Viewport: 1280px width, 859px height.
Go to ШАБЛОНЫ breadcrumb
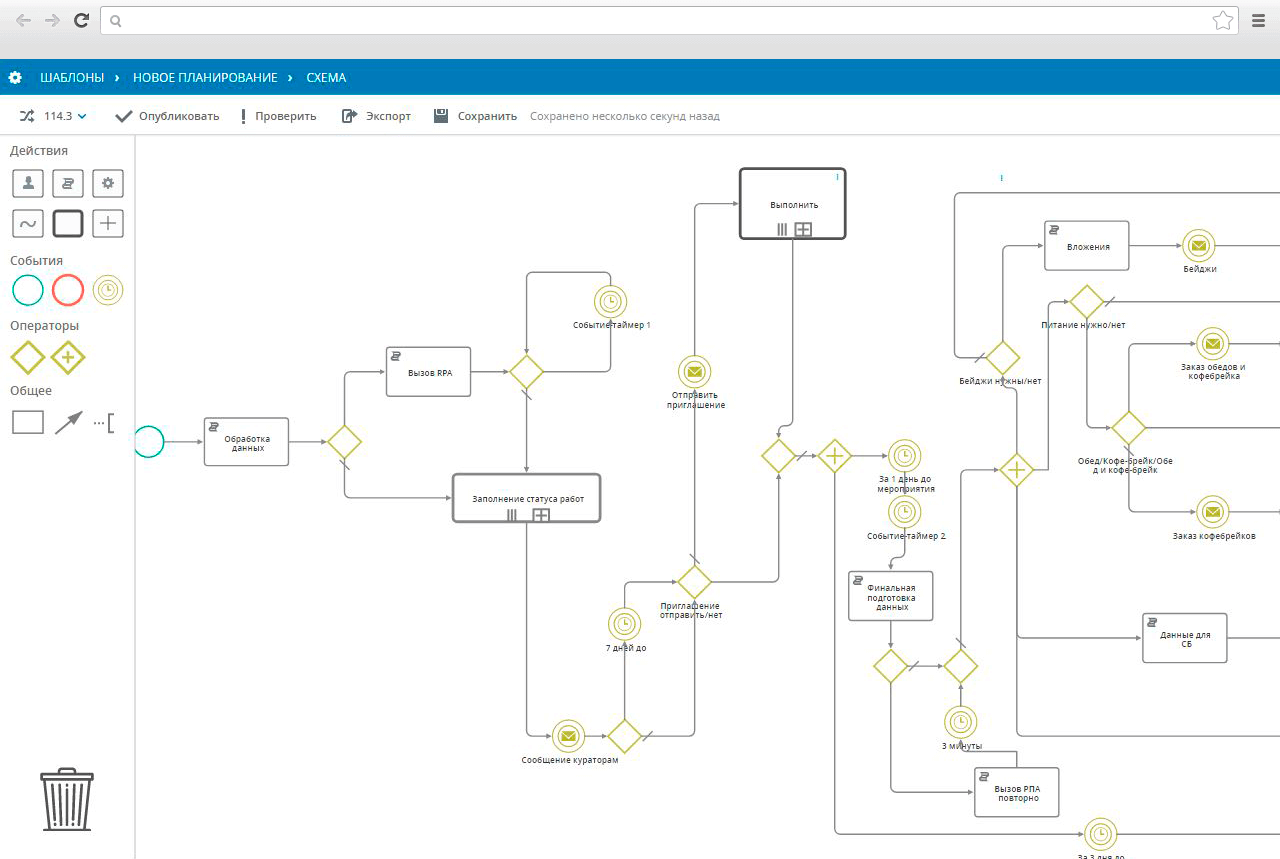[72, 77]
